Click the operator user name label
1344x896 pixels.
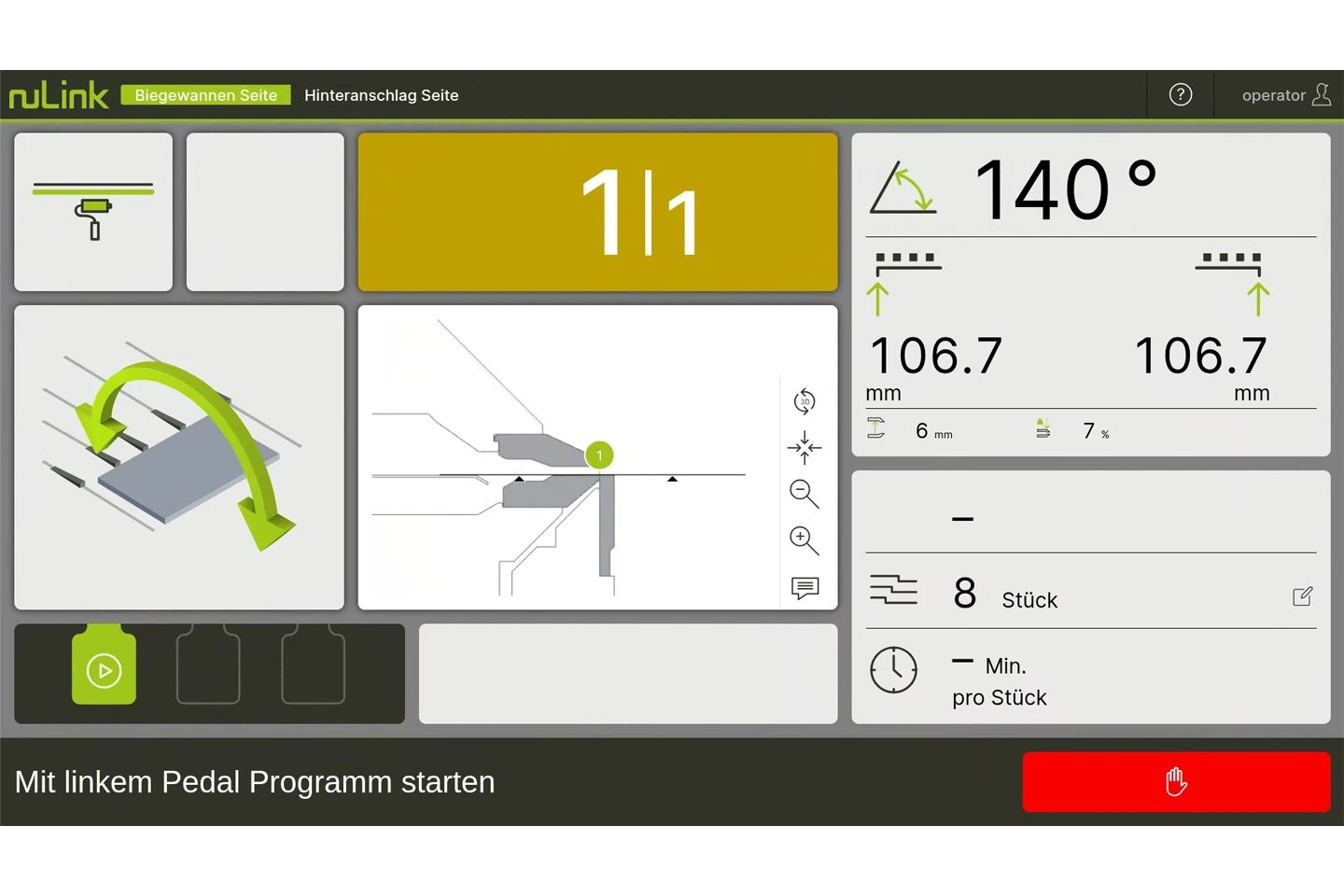click(1273, 95)
